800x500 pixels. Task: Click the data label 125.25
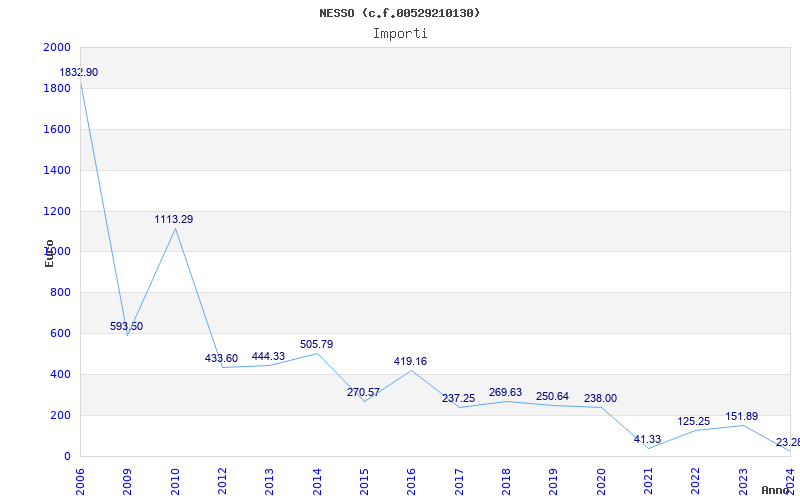[x=694, y=421]
